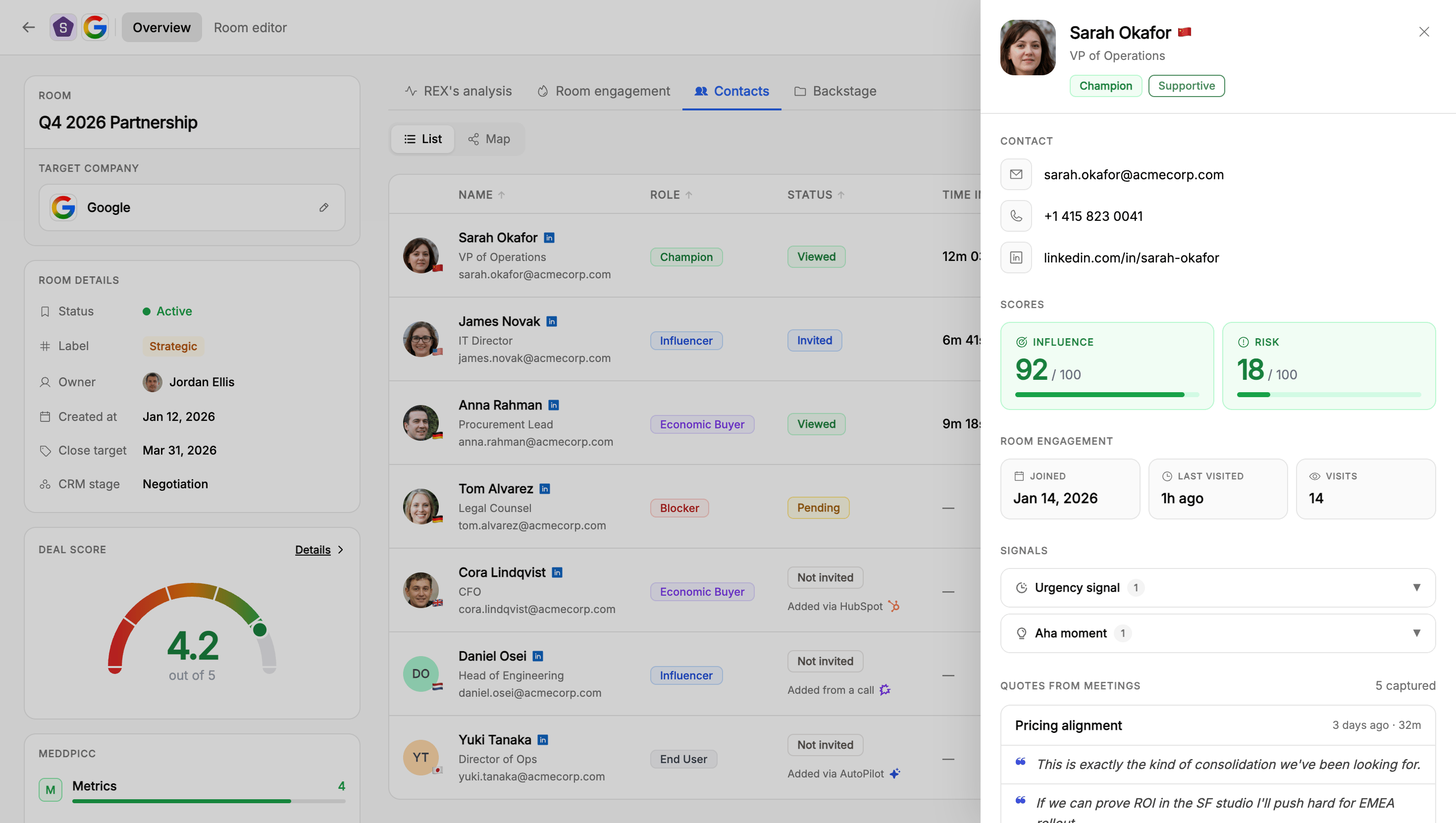Viewport: 1456px width, 823px height.
Task: Click the email envelope icon in contact panel
Action: pyautogui.click(x=1016, y=174)
